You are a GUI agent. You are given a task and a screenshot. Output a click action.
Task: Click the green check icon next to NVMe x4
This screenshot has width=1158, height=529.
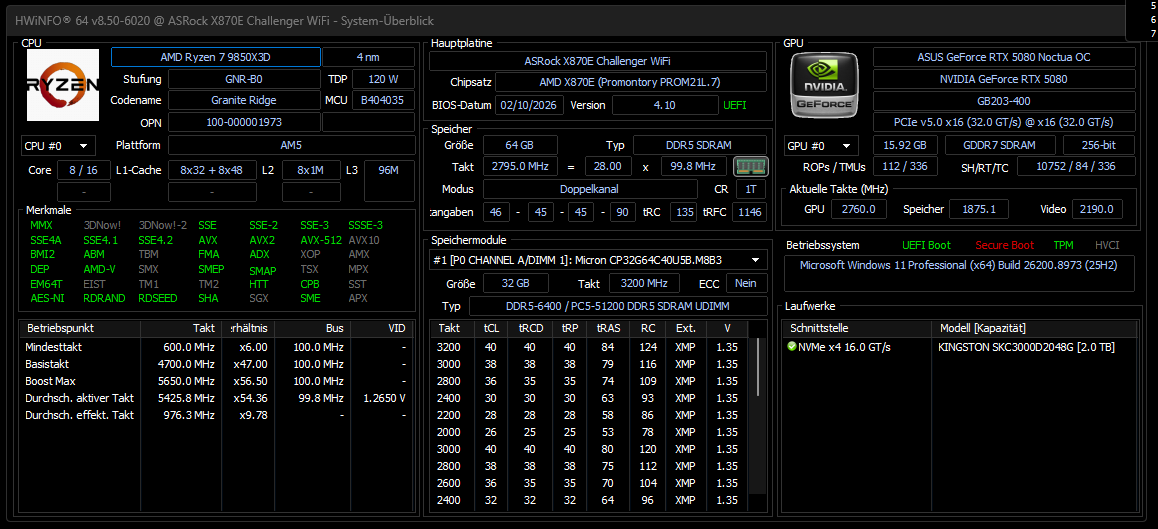pyautogui.click(x=792, y=347)
